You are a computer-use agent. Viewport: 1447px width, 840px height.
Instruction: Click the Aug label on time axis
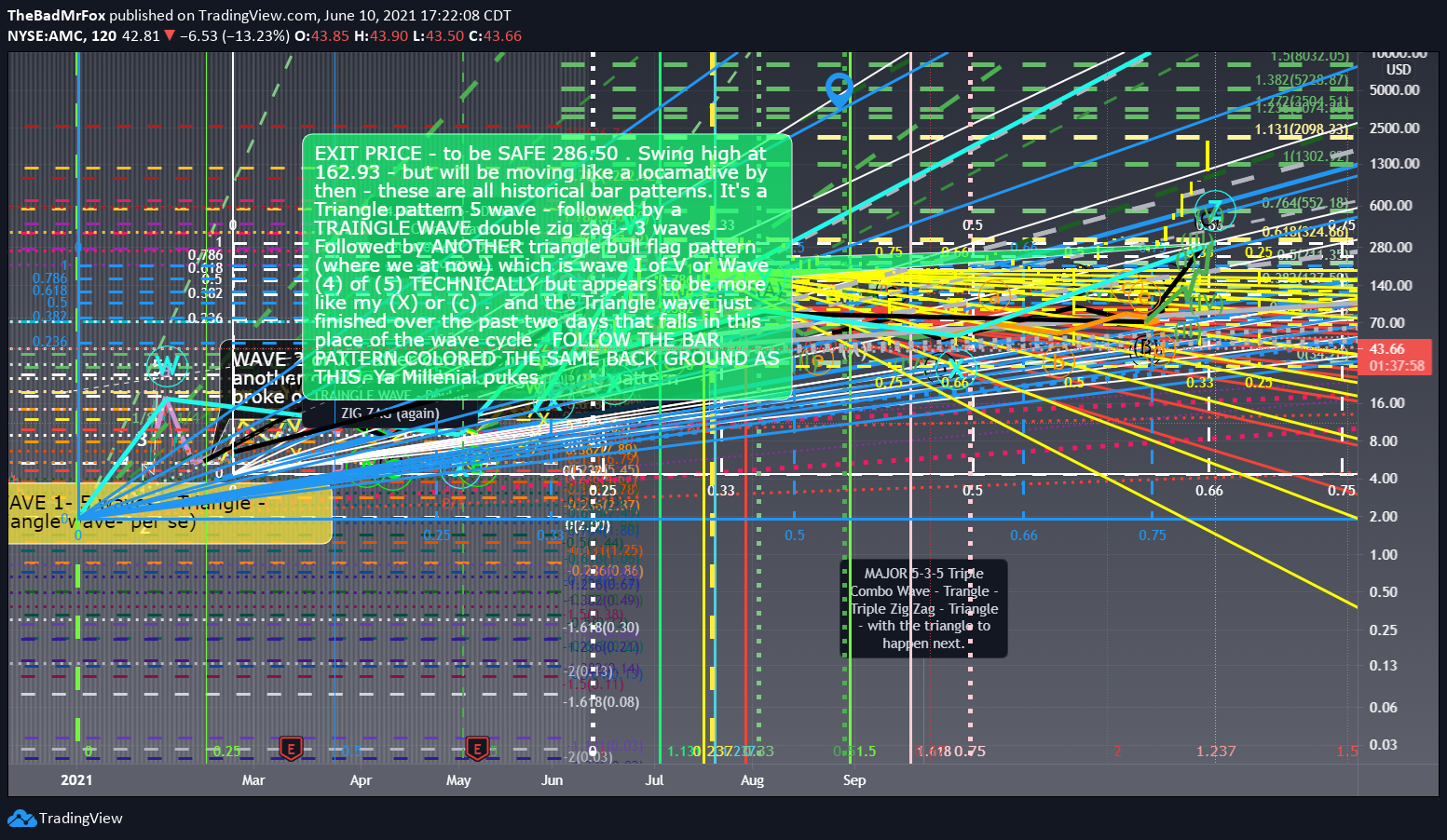(x=752, y=780)
